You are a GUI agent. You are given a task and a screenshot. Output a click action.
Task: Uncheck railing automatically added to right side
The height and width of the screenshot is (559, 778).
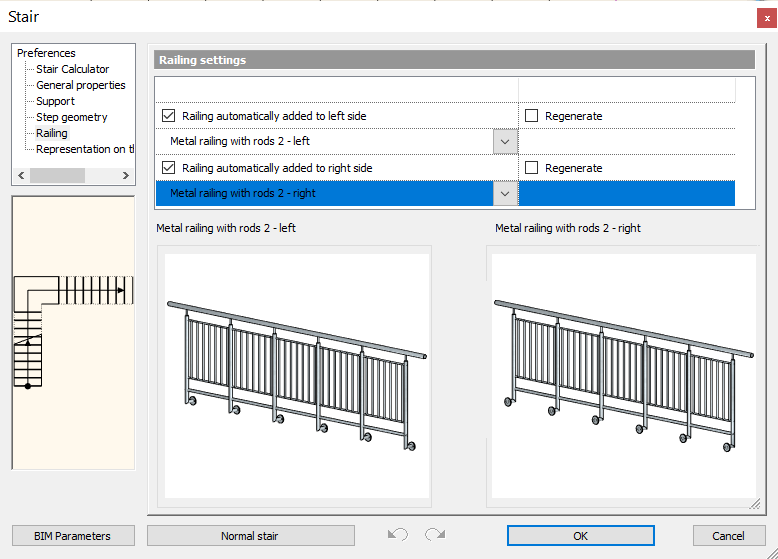[169, 168]
